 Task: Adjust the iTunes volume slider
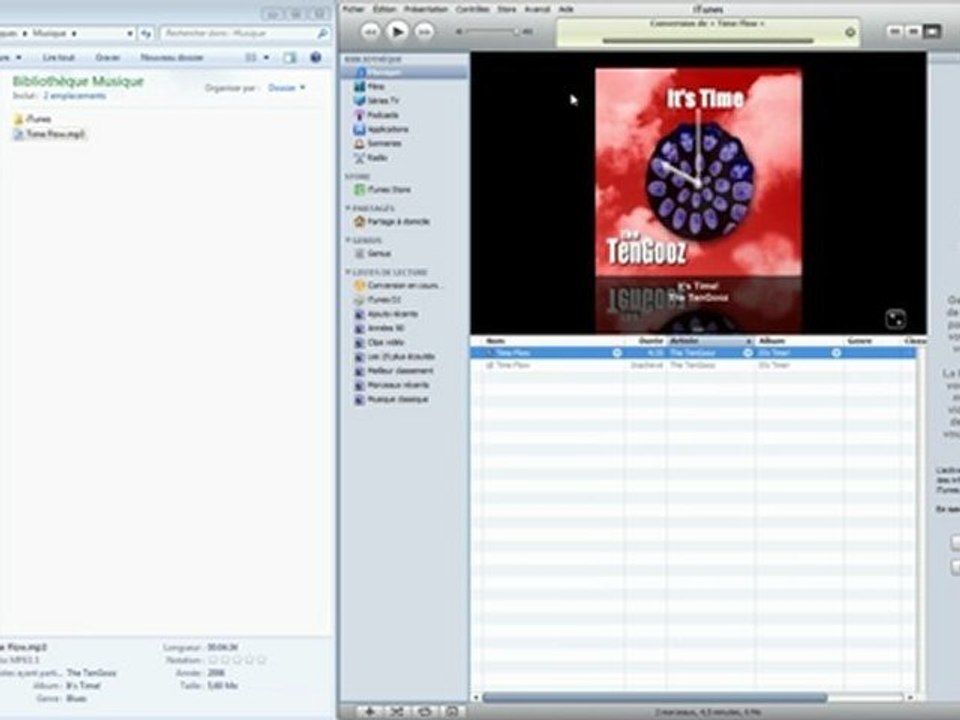click(493, 31)
